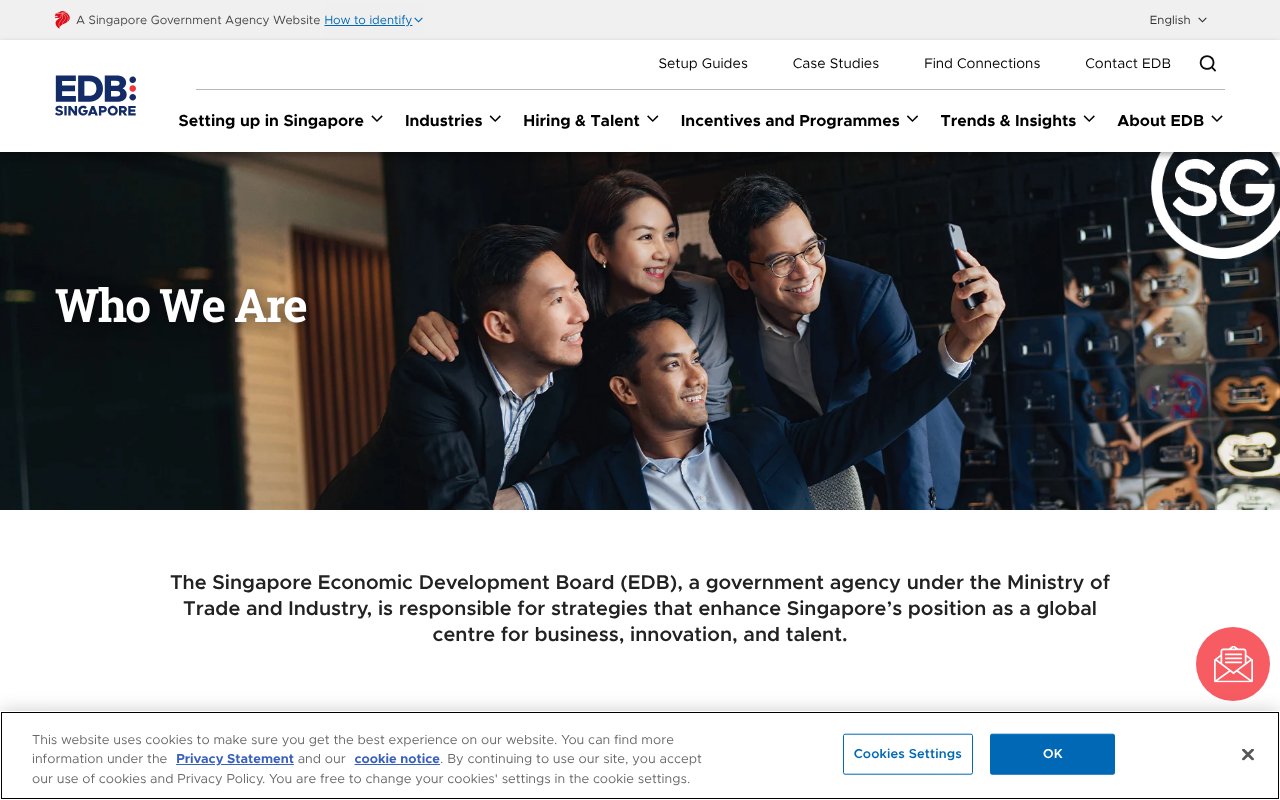Expand Trends & Insights menu

(x=1017, y=120)
